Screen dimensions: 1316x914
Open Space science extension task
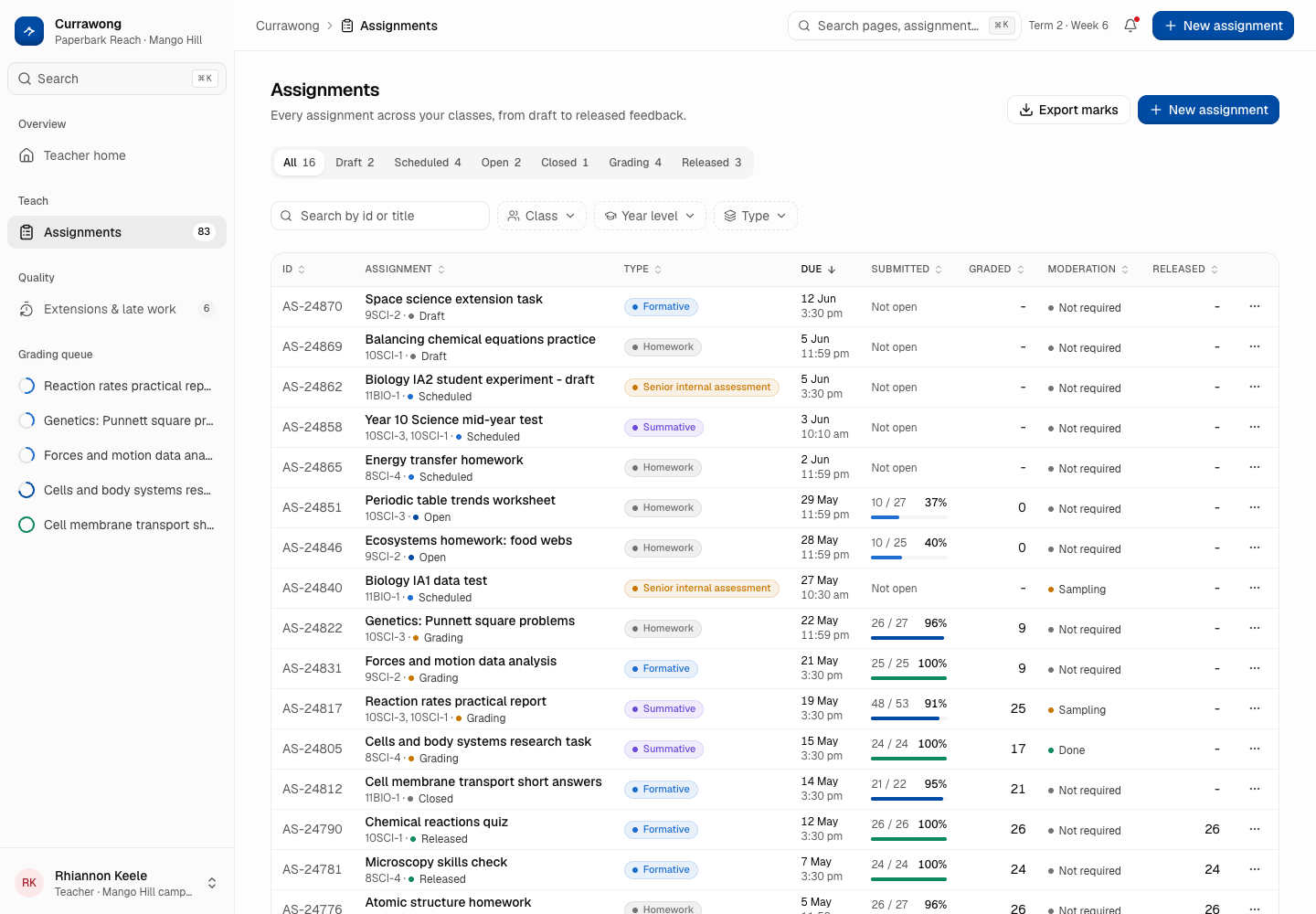(x=453, y=299)
